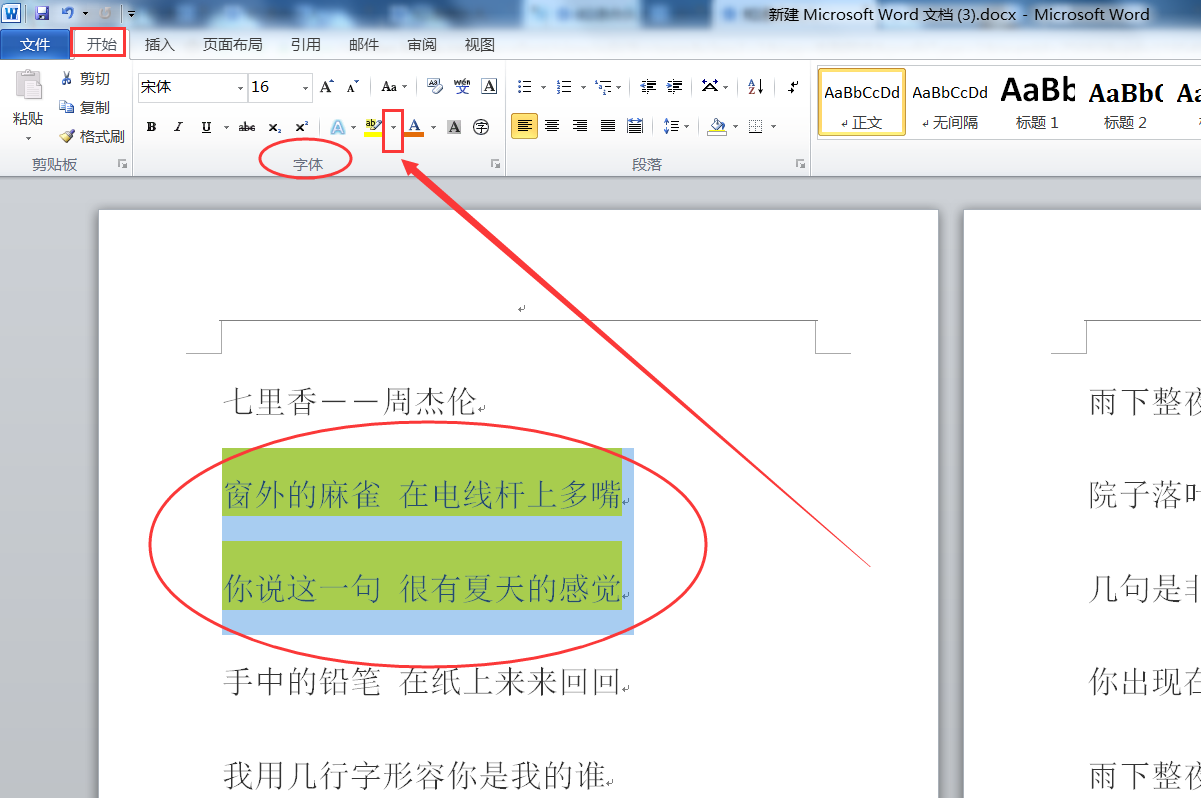The image size is (1201, 798).
Task: Switch to the 邮件 tab
Action: [364, 44]
